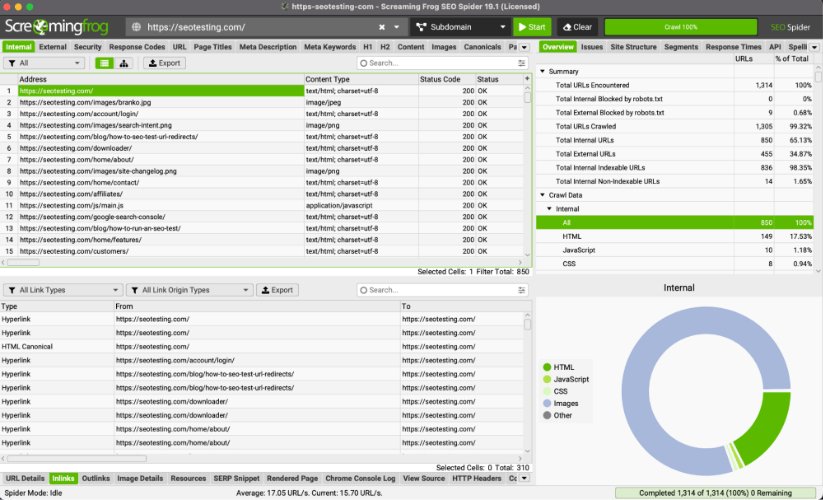The height and width of the screenshot is (500, 823).
Task: Open search options icon in lower search box
Action: 521,290
